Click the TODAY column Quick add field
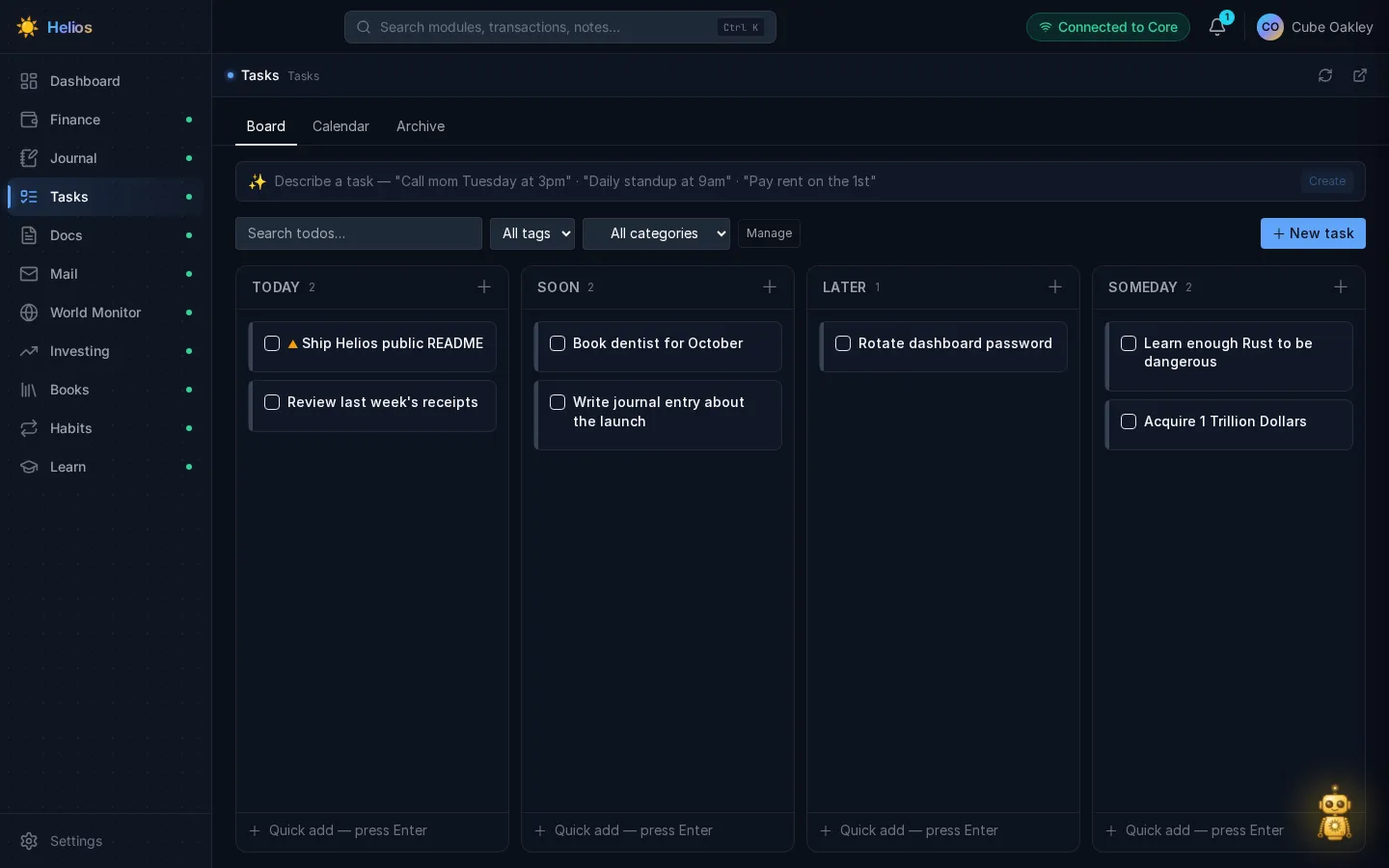The image size is (1389, 868). 372,830
